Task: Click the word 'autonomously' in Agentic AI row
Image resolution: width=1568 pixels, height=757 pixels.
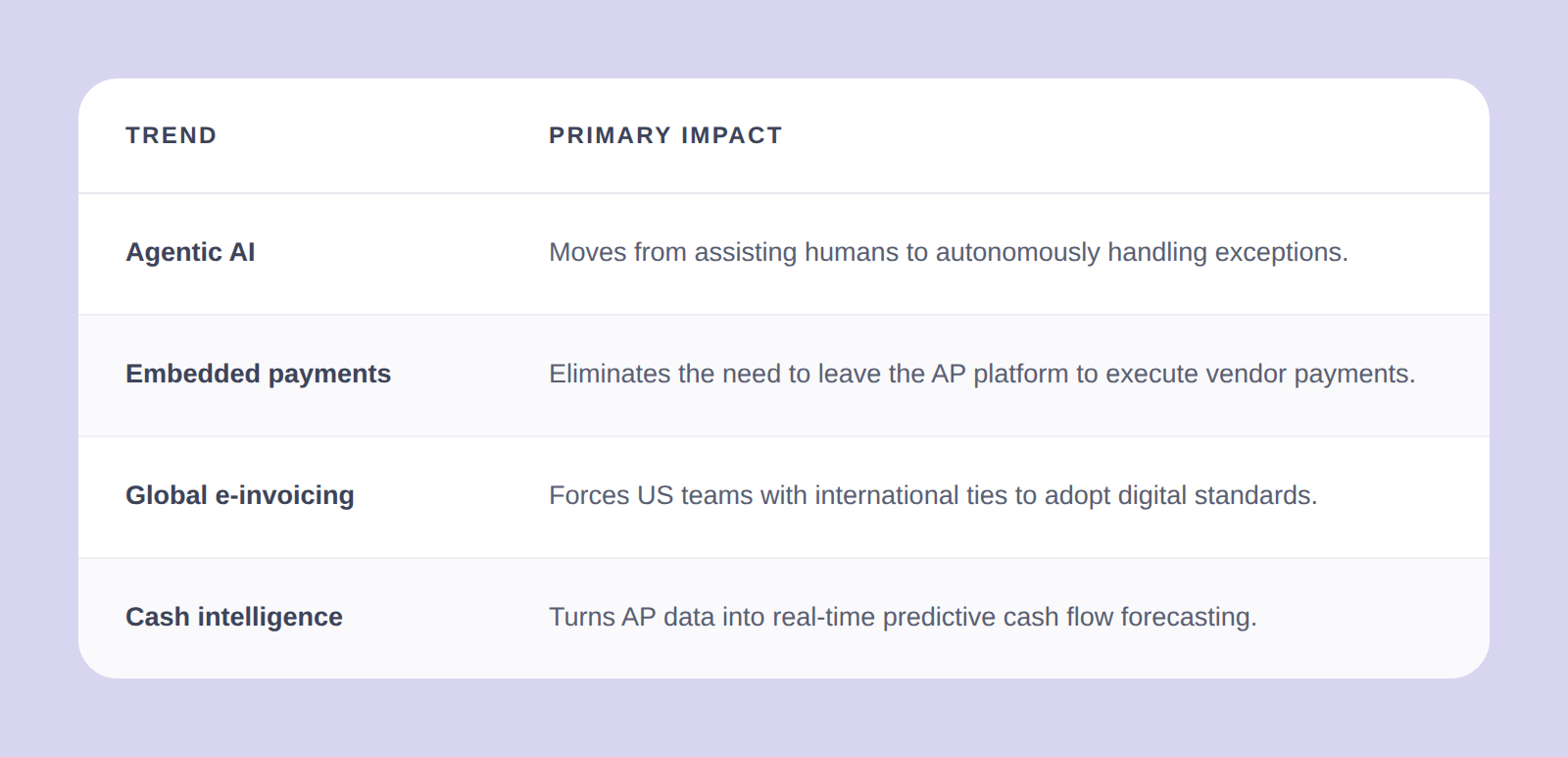Action: 1017,253
